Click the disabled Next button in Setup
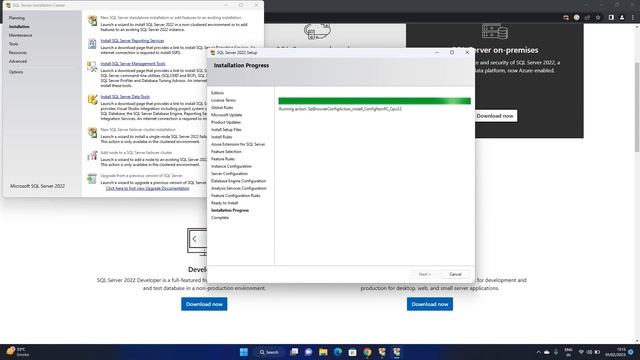This screenshot has width=640, height=360. pos(424,274)
